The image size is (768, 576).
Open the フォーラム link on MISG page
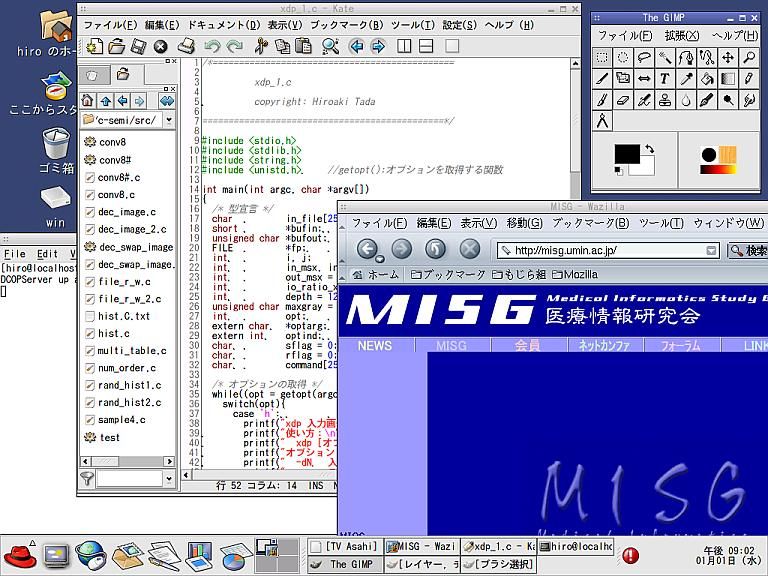coord(681,346)
